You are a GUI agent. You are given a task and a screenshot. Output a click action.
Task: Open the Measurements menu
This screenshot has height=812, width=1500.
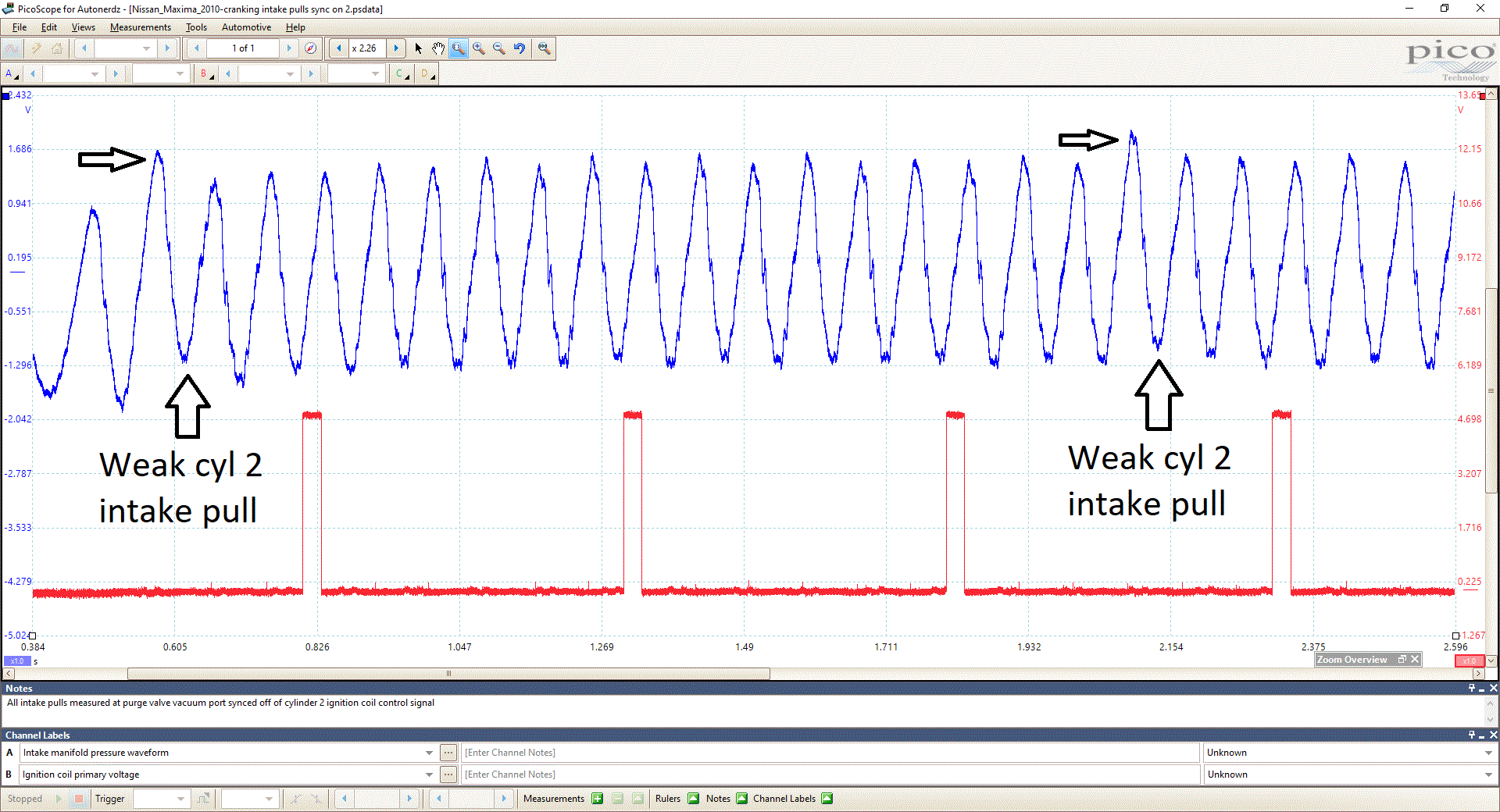[140, 27]
